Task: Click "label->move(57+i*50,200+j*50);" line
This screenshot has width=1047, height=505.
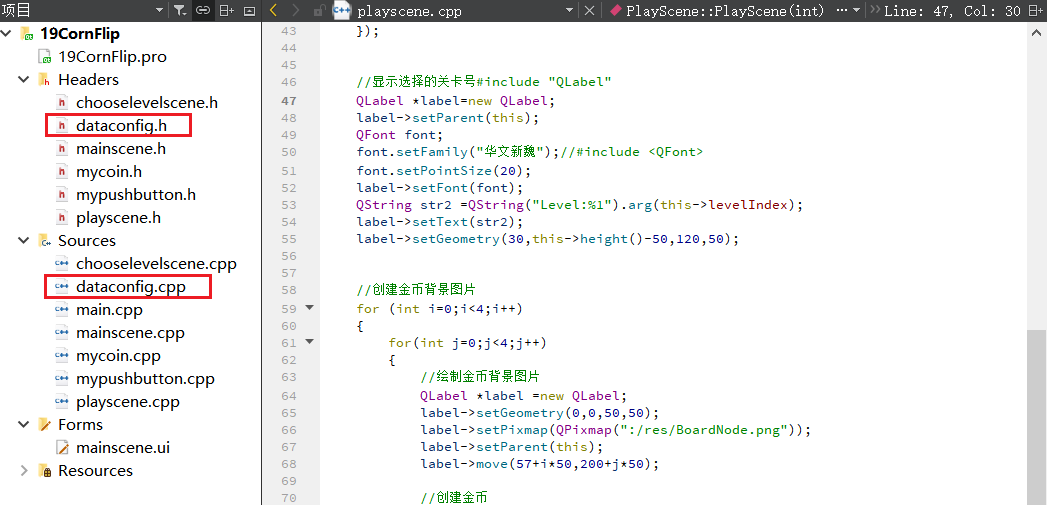Action: point(539,464)
